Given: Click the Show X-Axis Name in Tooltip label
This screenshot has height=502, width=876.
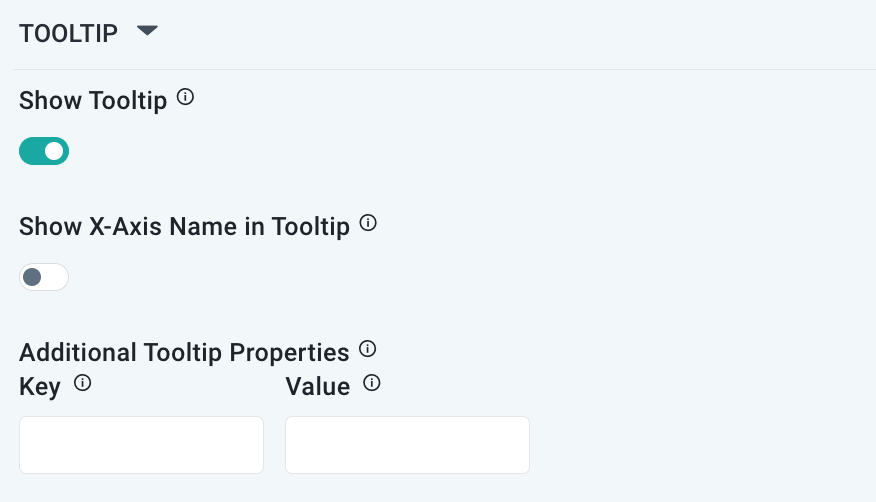Looking at the screenshot, I should click(184, 227).
